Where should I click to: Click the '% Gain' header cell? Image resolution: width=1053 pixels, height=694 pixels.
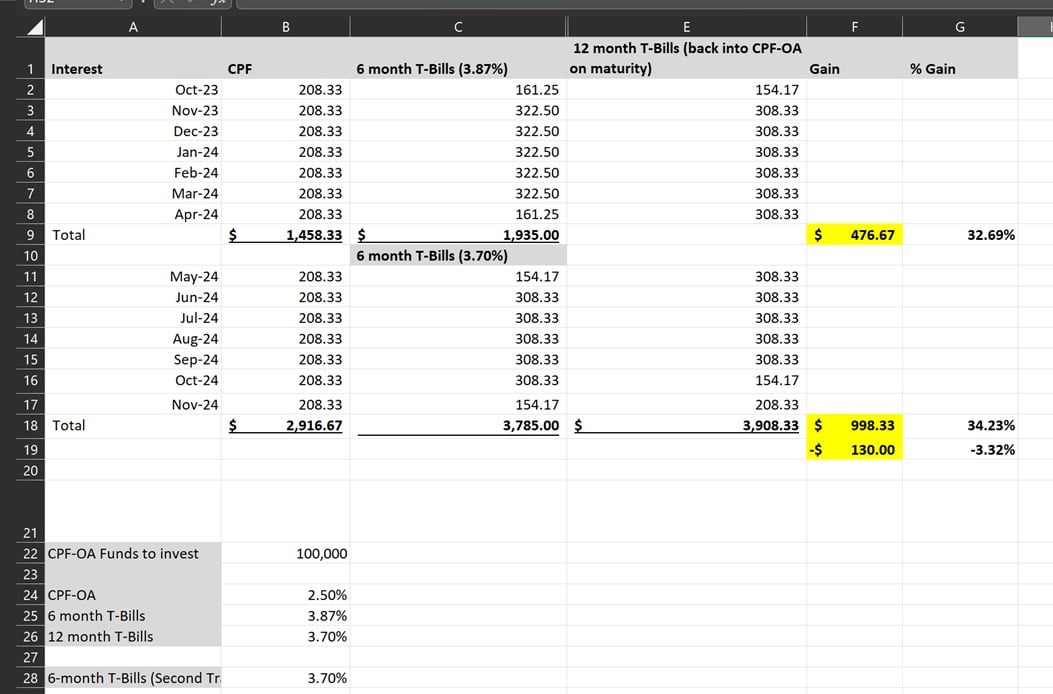(x=960, y=58)
